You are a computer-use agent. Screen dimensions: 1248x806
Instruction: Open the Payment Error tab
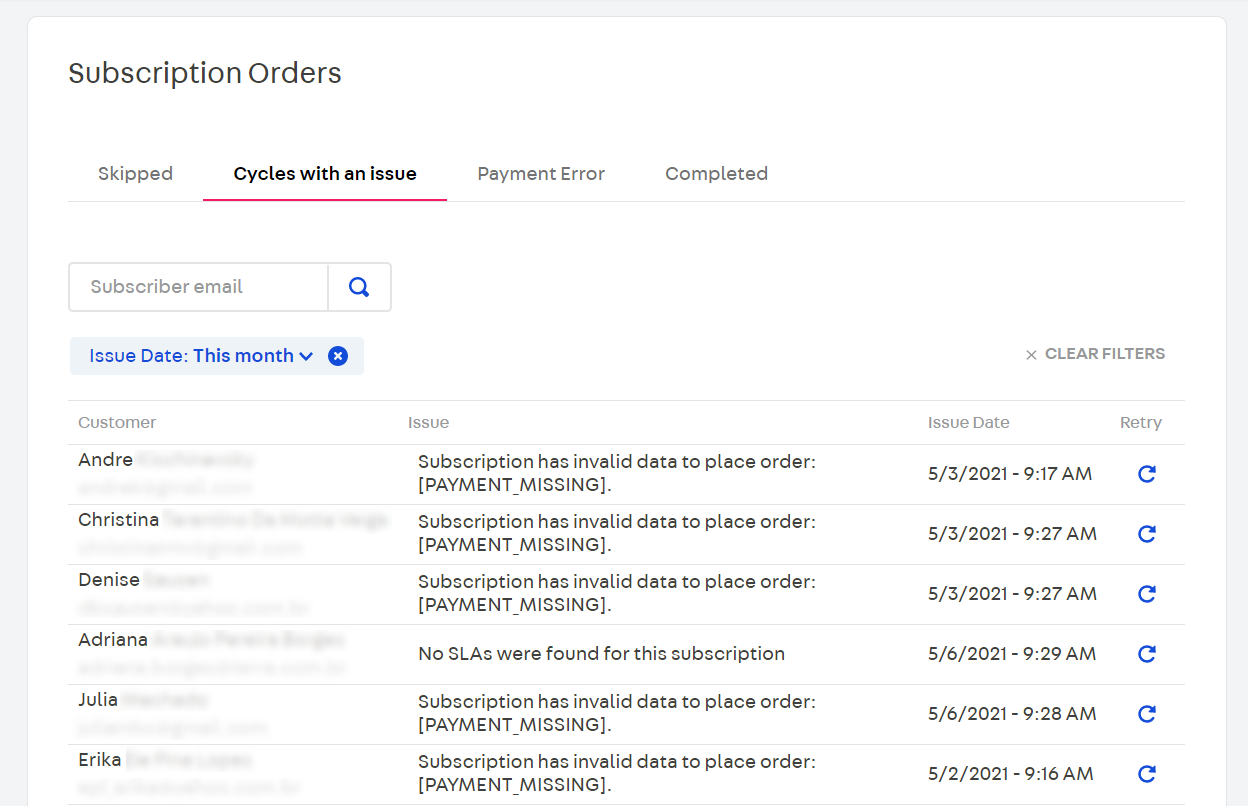click(541, 174)
